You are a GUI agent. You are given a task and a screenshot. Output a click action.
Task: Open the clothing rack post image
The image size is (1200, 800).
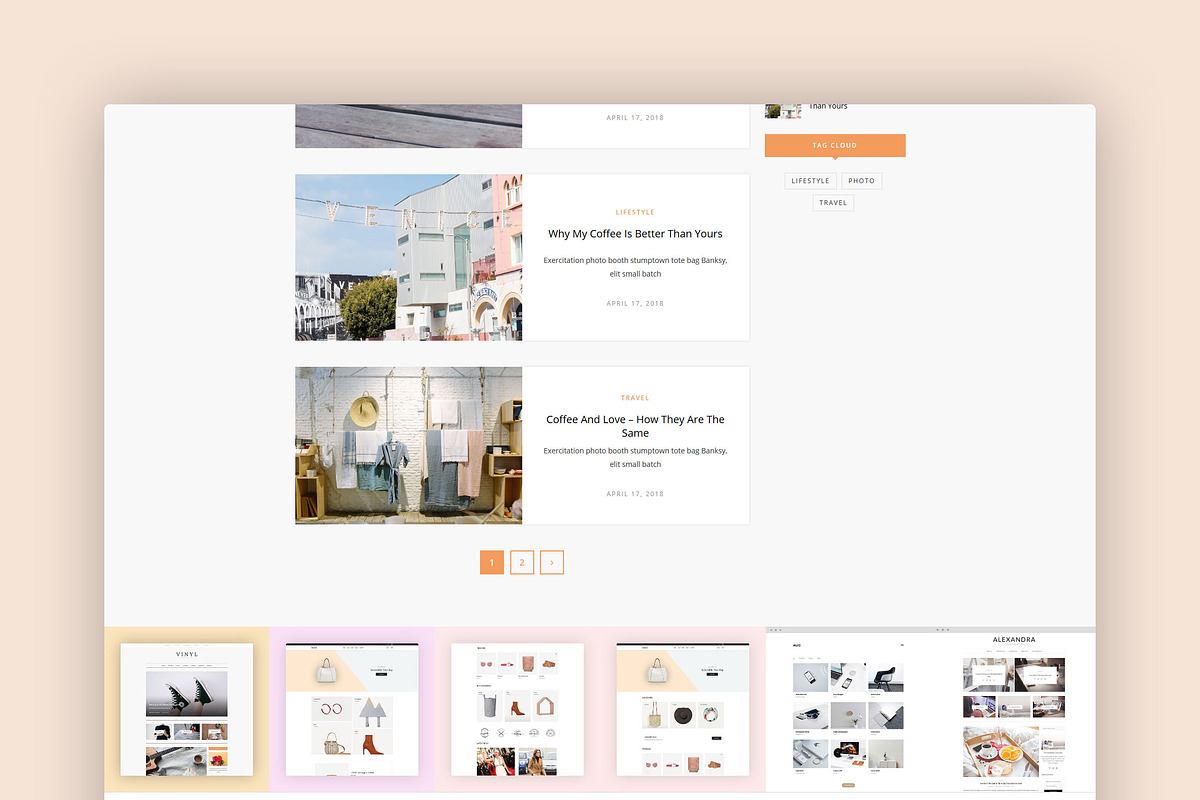[x=408, y=445]
